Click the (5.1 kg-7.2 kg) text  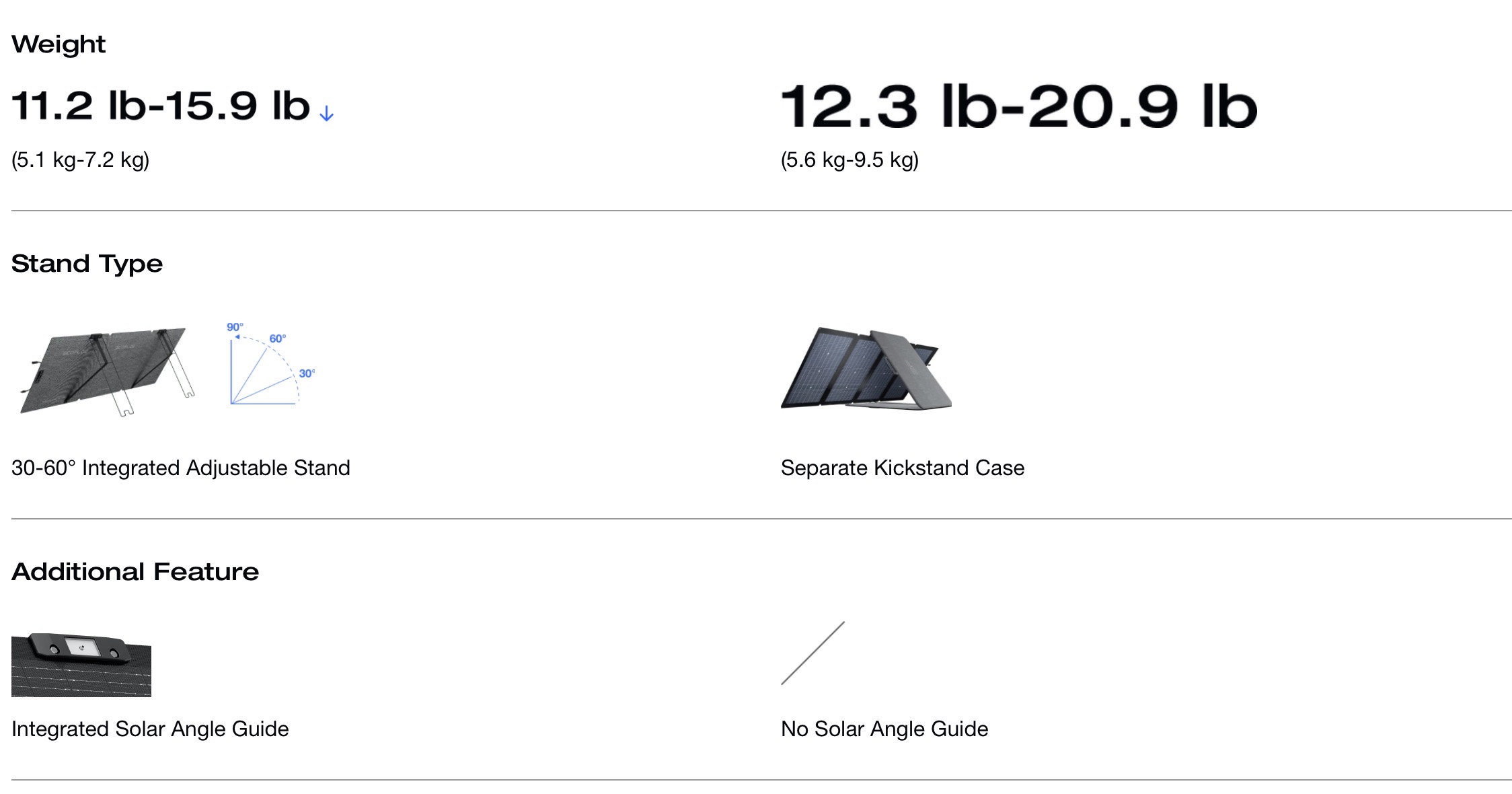click(81, 160)
